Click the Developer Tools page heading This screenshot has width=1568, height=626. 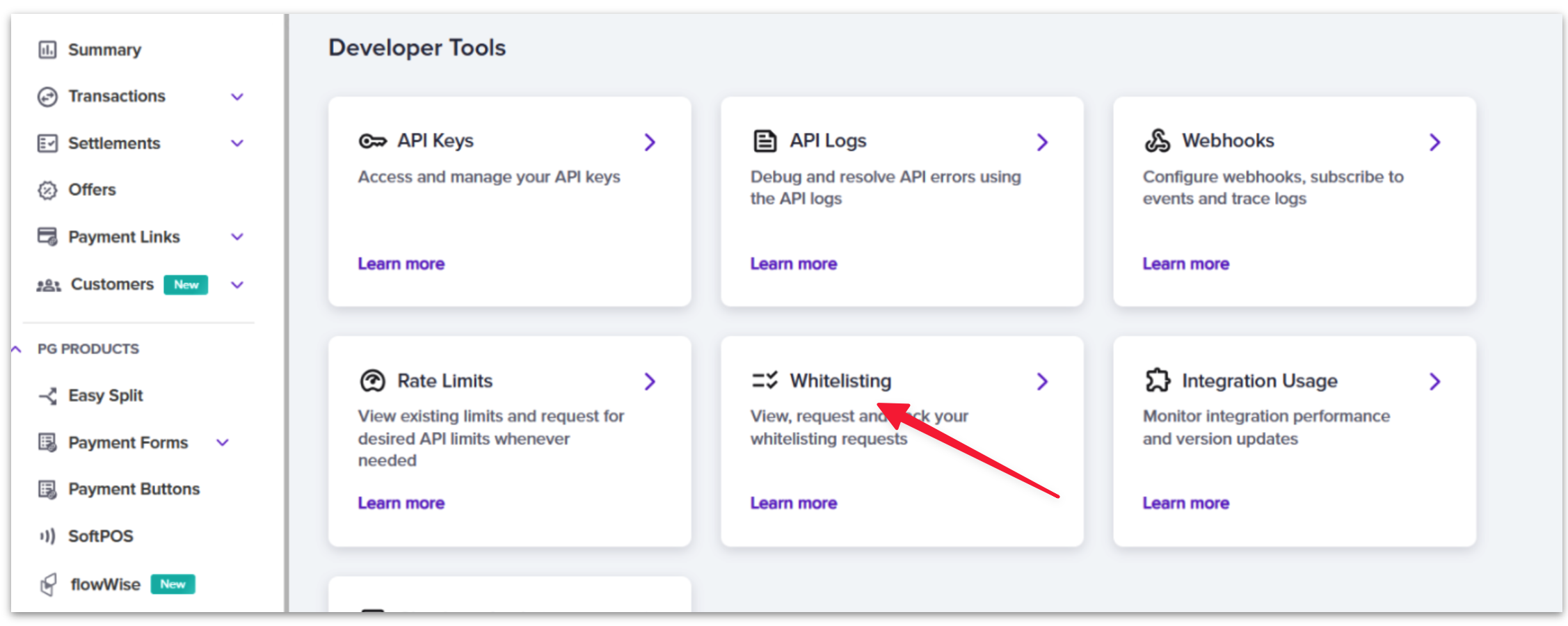[x=417, y=48]
